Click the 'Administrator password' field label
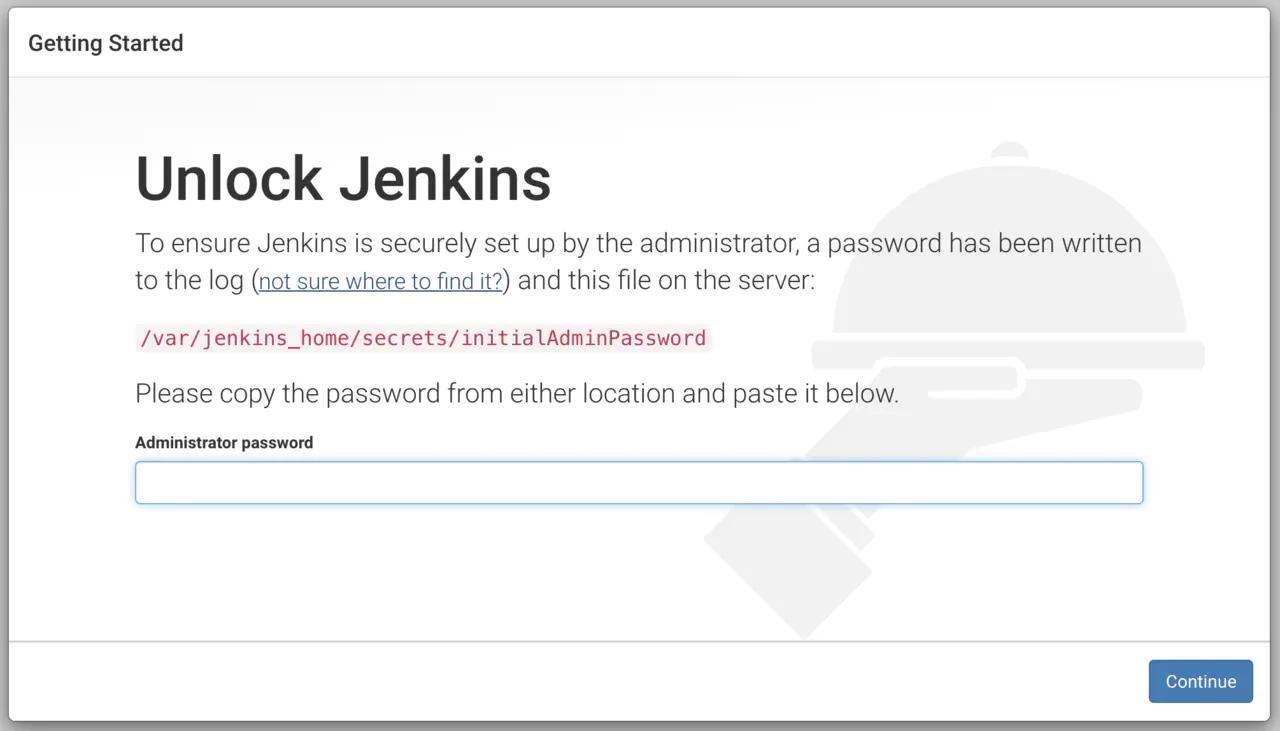1280x731 pixels. click(x=224, y=442)
